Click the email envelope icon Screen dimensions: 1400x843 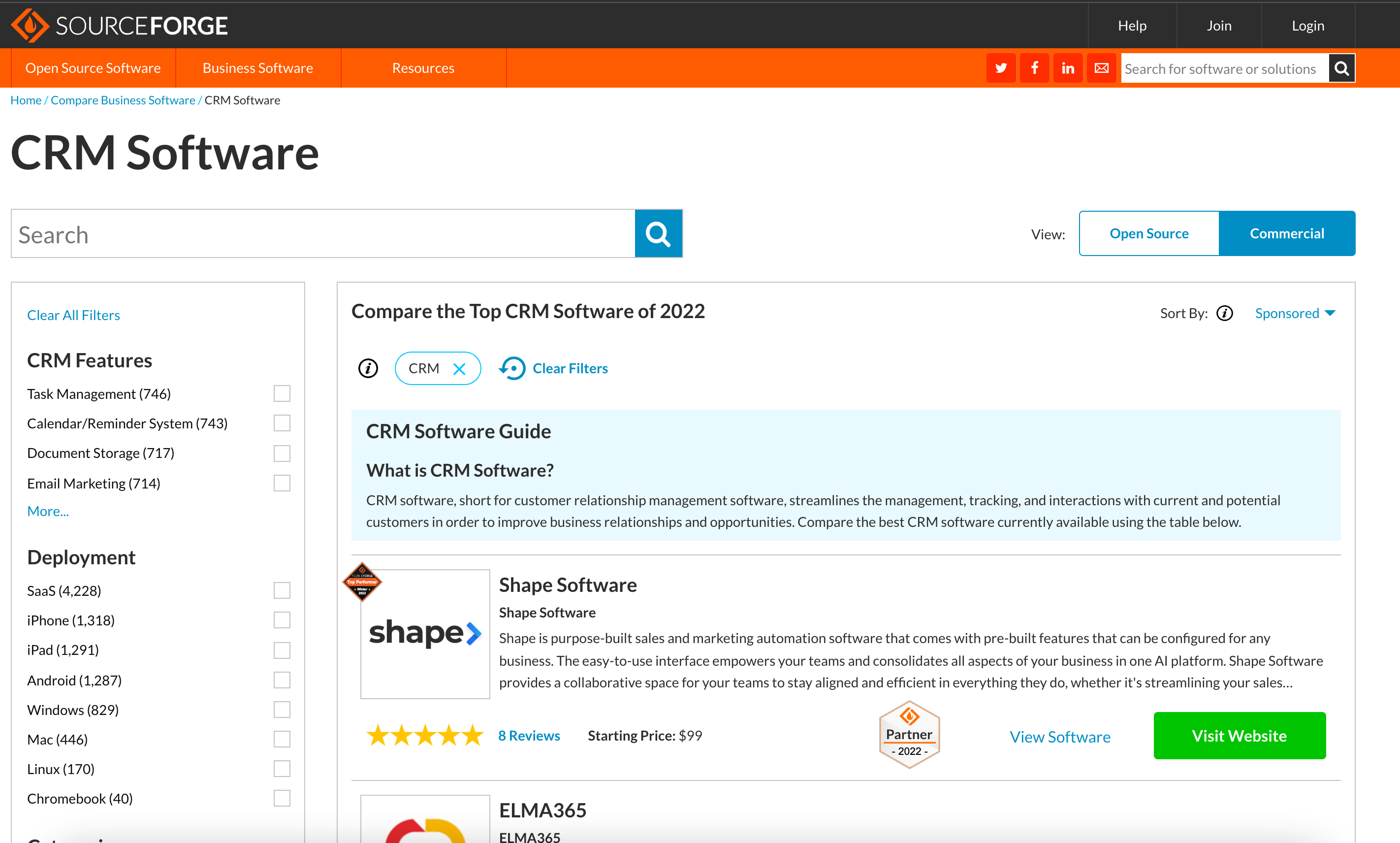pyautogui.click(x=1101, y=68)
